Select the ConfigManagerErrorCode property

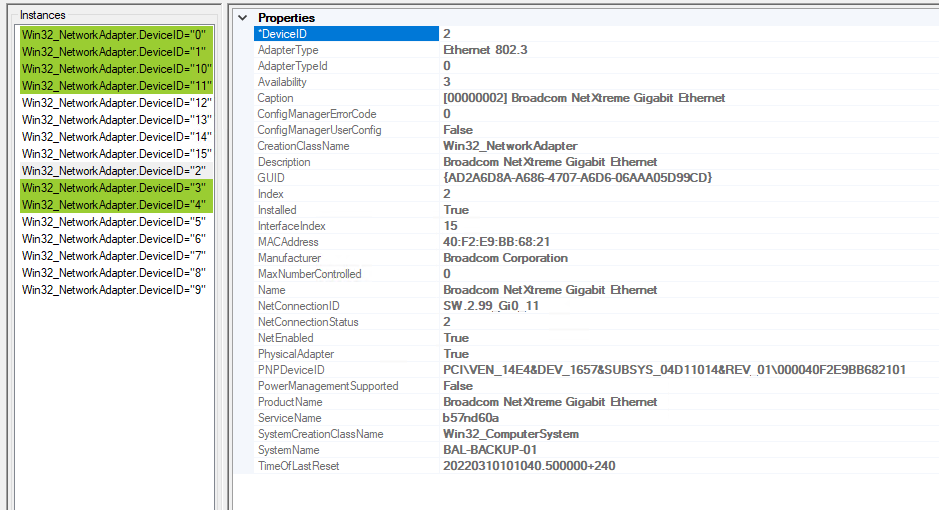point(317,114)
